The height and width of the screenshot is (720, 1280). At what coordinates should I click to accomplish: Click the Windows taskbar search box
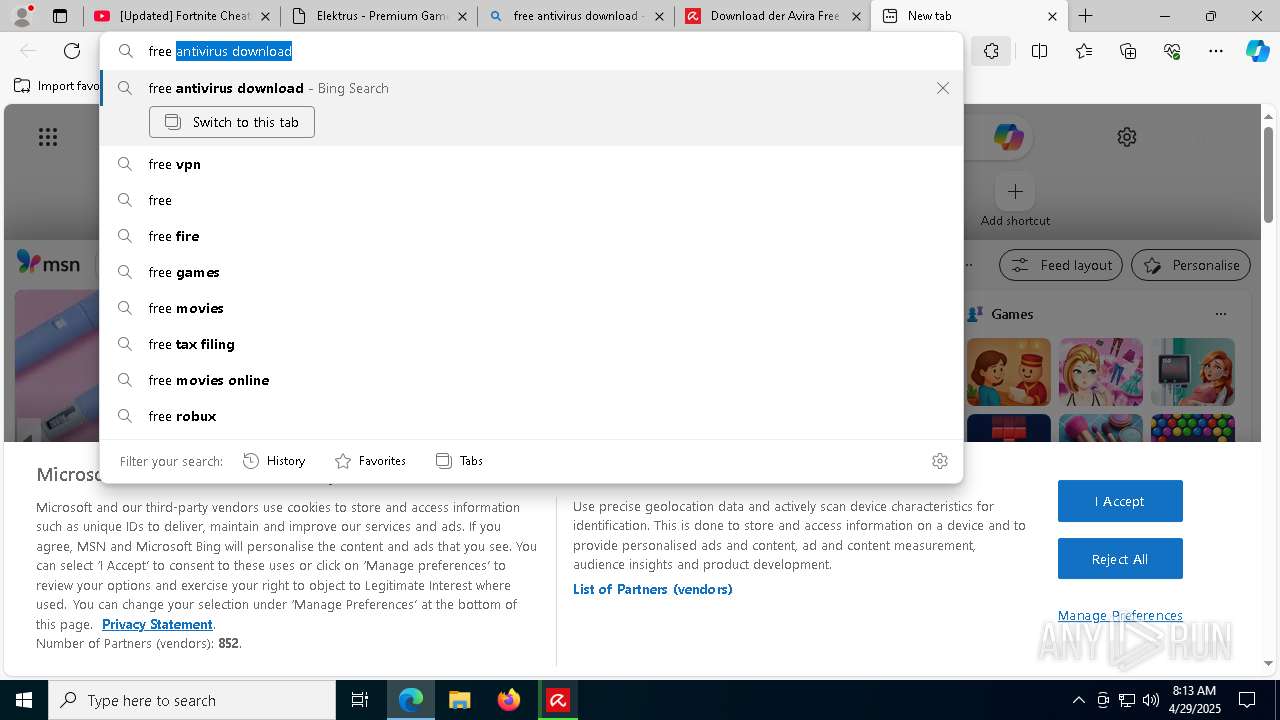click(192, 700)
